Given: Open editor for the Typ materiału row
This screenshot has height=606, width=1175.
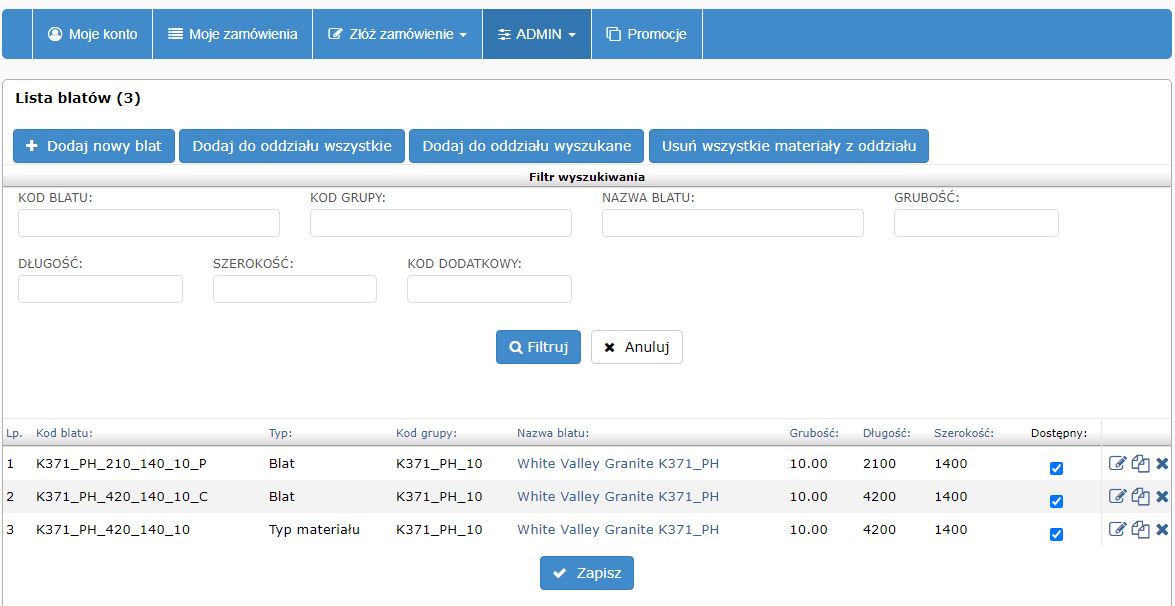Looking at the screenshot, I should click(1117, 530).
